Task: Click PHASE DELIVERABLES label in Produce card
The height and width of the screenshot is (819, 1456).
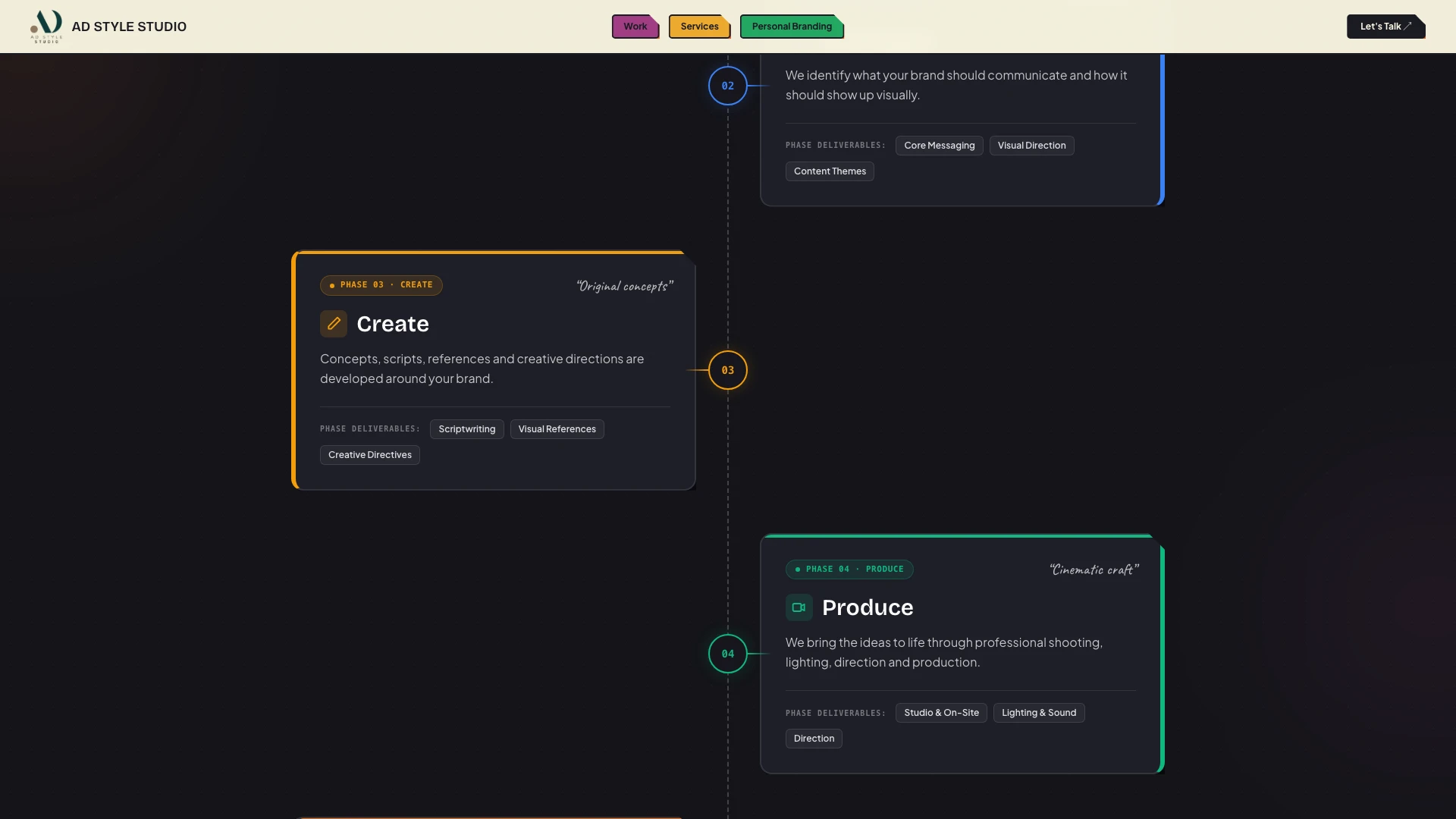Action: [836, 714]
